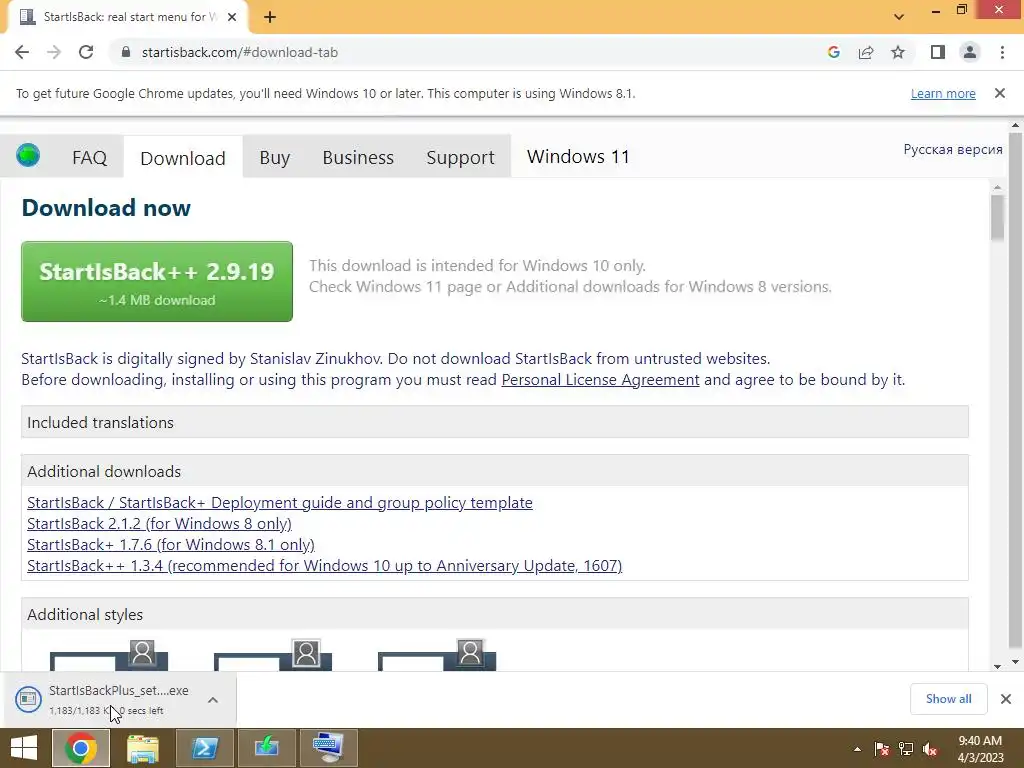Reload the StartIsBack page
The height and width of the screenshot is (768, 1024).
[x=86, y=52]
